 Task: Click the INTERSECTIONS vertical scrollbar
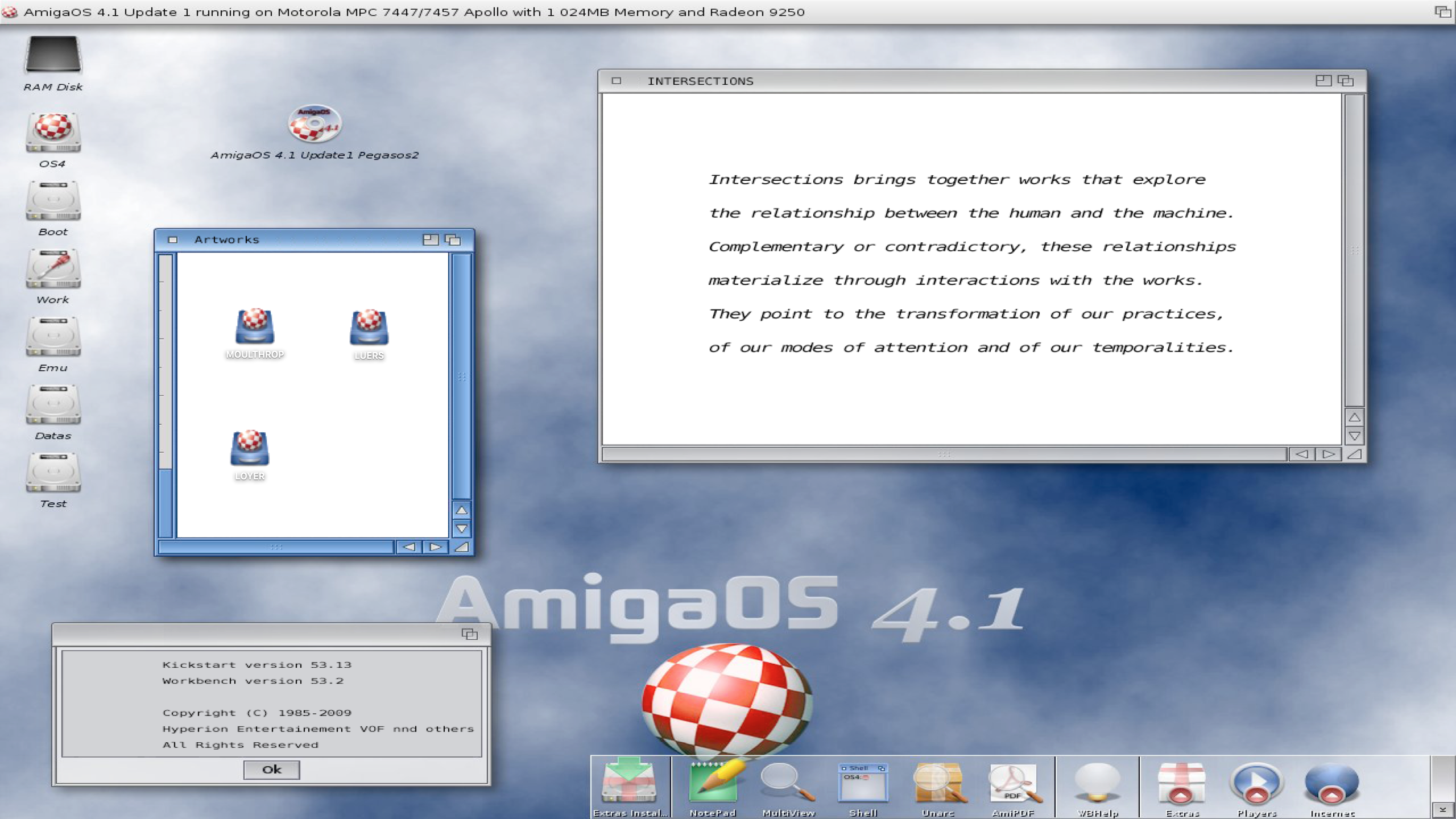(x=1355, y=250)
